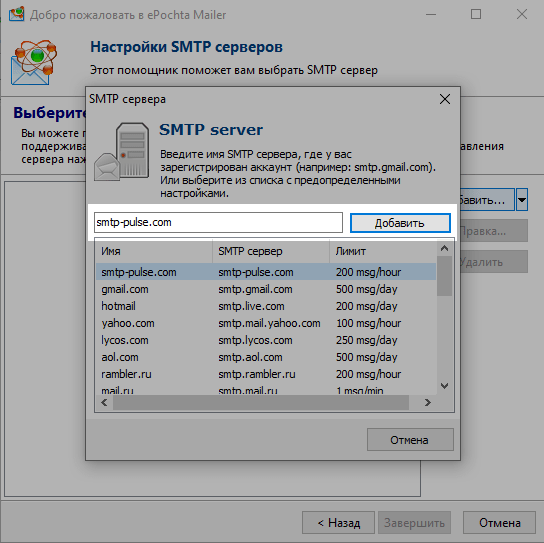Click the ePochta title bar app icon
544x543 pixels.
[17, 14]
